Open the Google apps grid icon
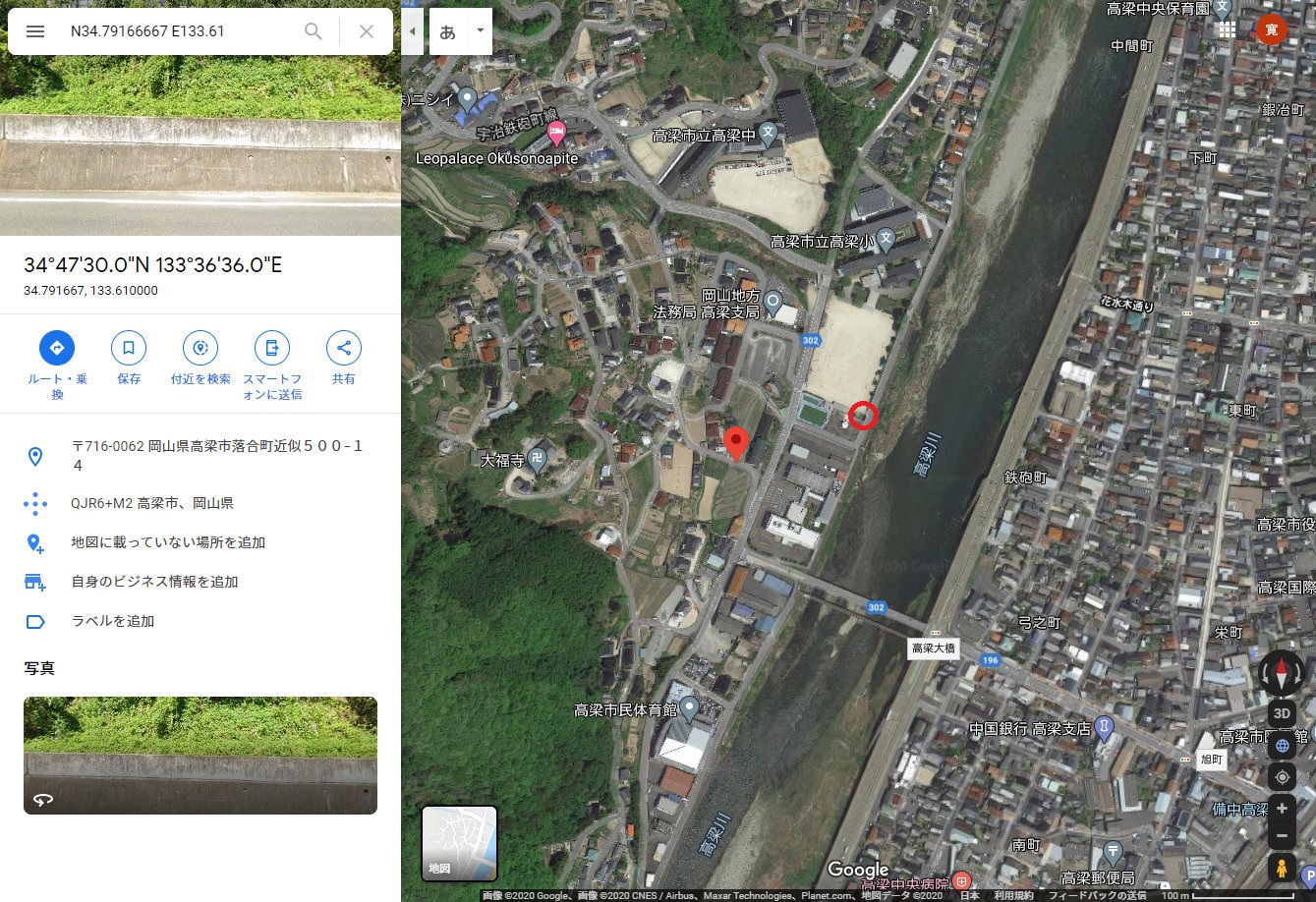Screen dimensions: 1316x902 1227,29
